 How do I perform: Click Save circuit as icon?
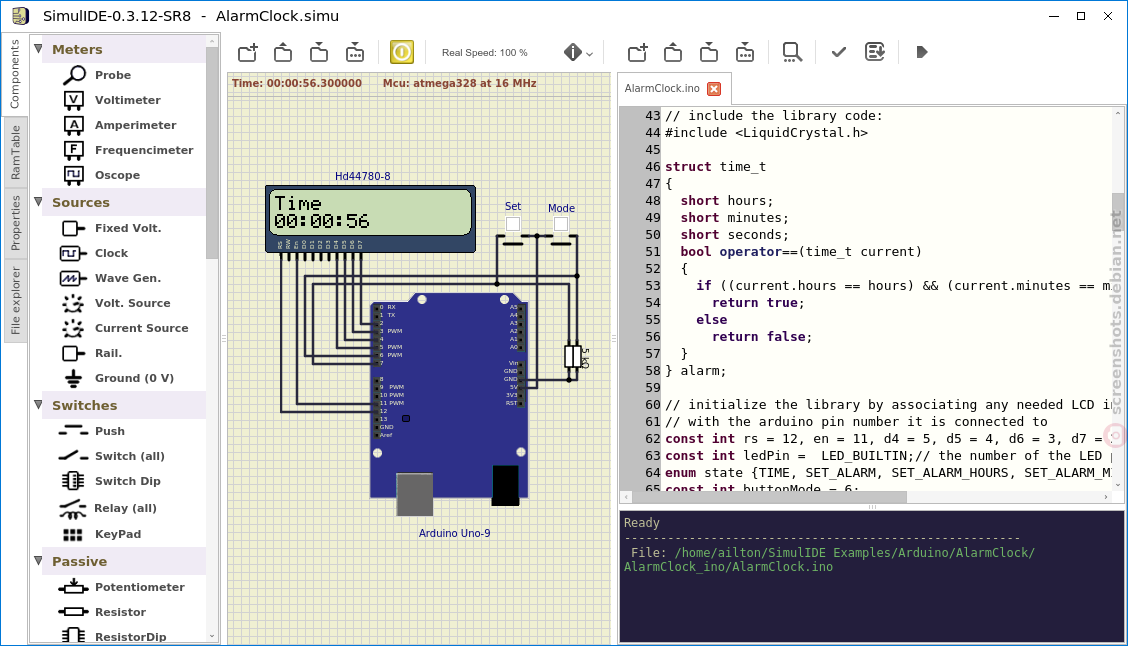(x=355, y=53)
